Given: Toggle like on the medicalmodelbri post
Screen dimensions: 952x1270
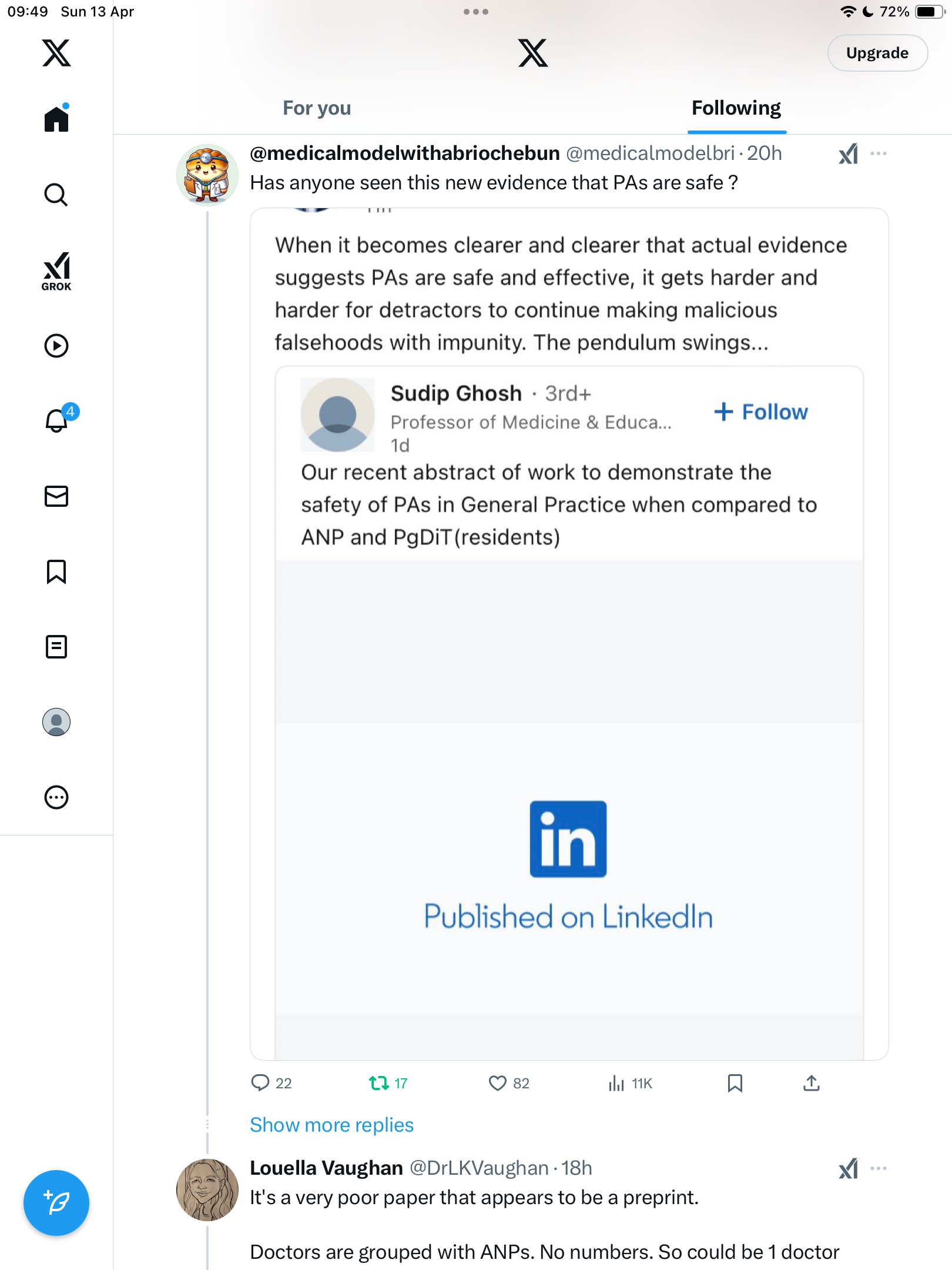Looking at the screenshot, I should coord(509,1083).
